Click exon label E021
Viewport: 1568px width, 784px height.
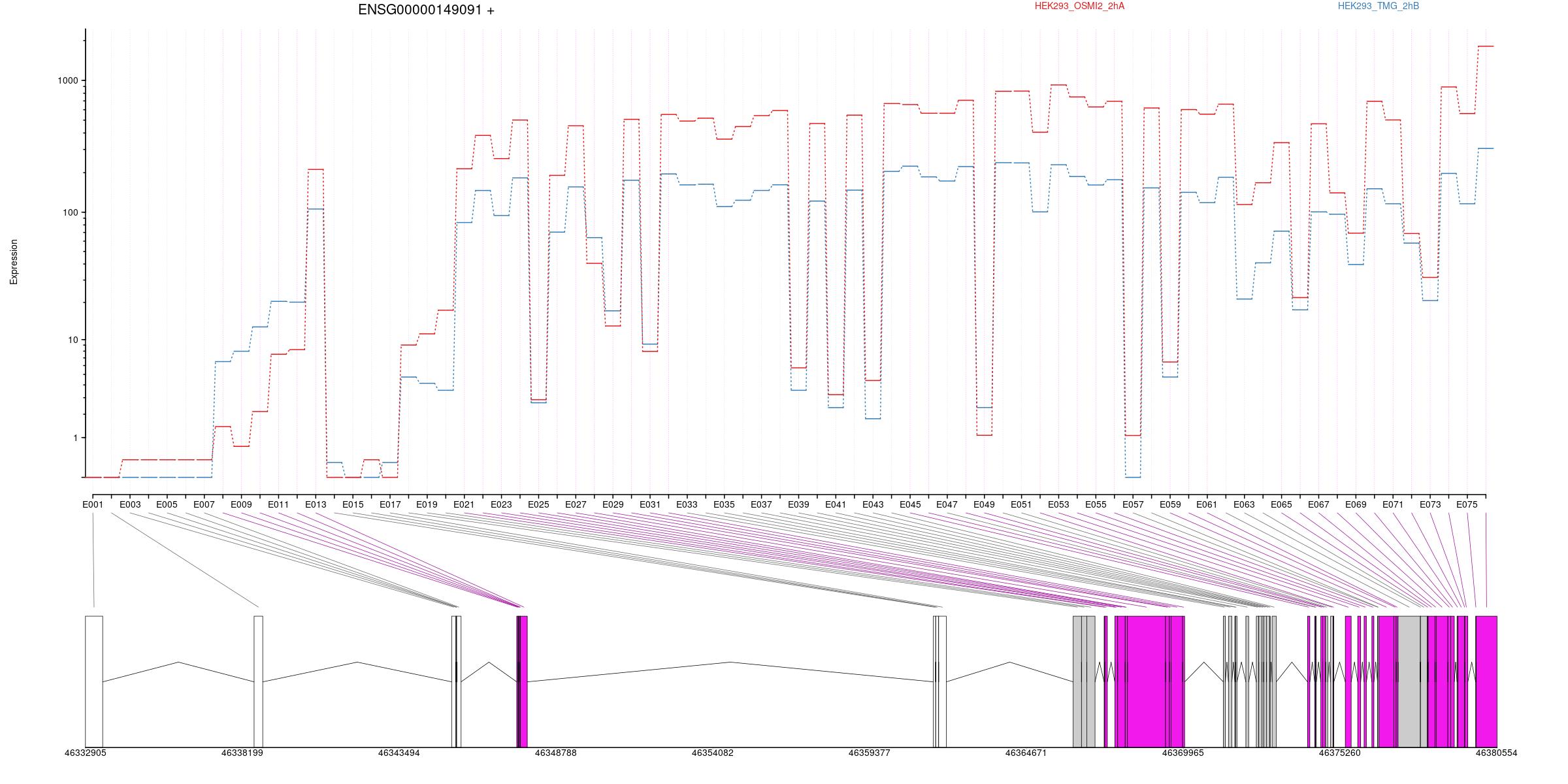click(464, 504)
